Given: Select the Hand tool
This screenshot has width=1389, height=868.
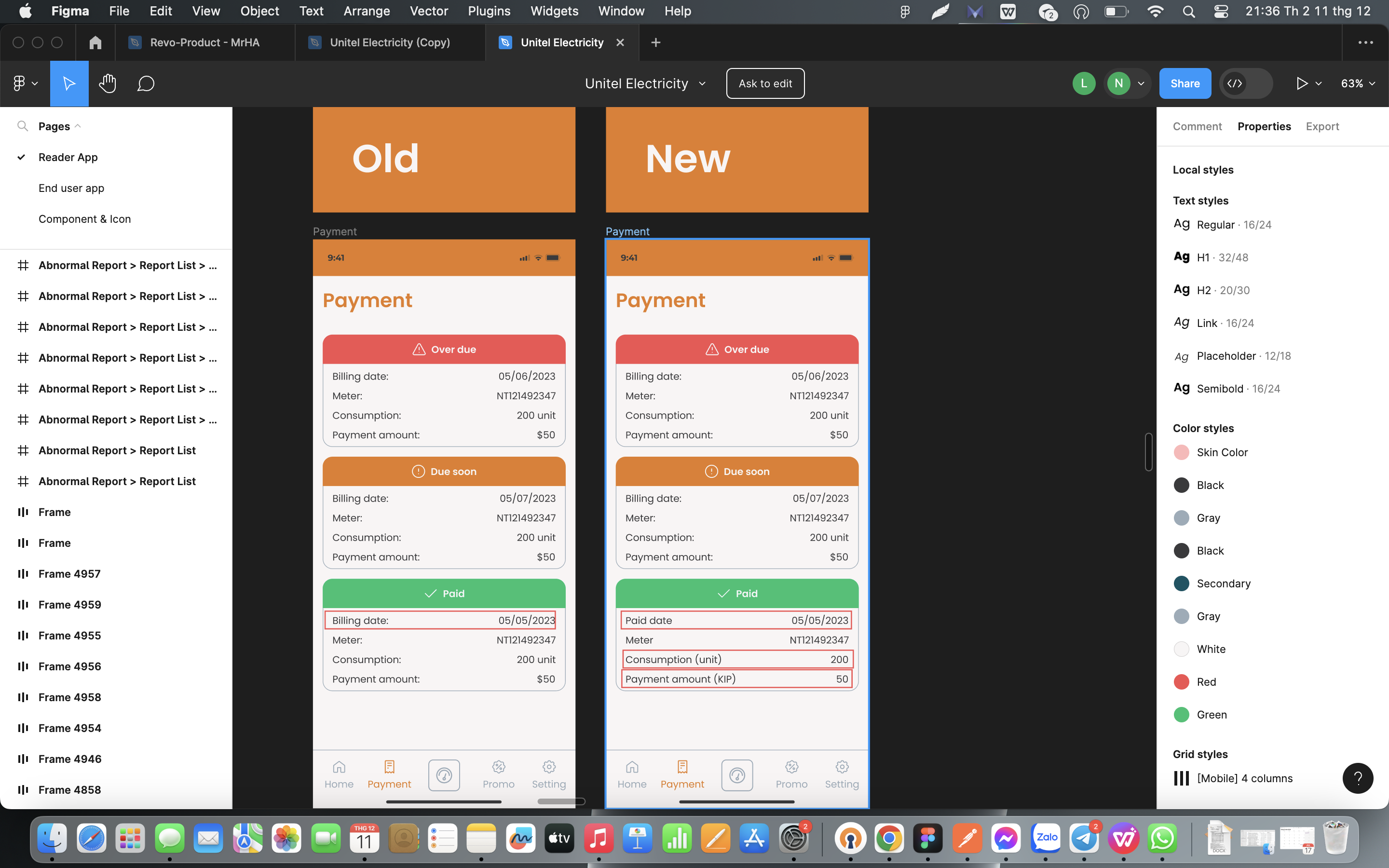Looking at the screenshot, I should 108,84.
